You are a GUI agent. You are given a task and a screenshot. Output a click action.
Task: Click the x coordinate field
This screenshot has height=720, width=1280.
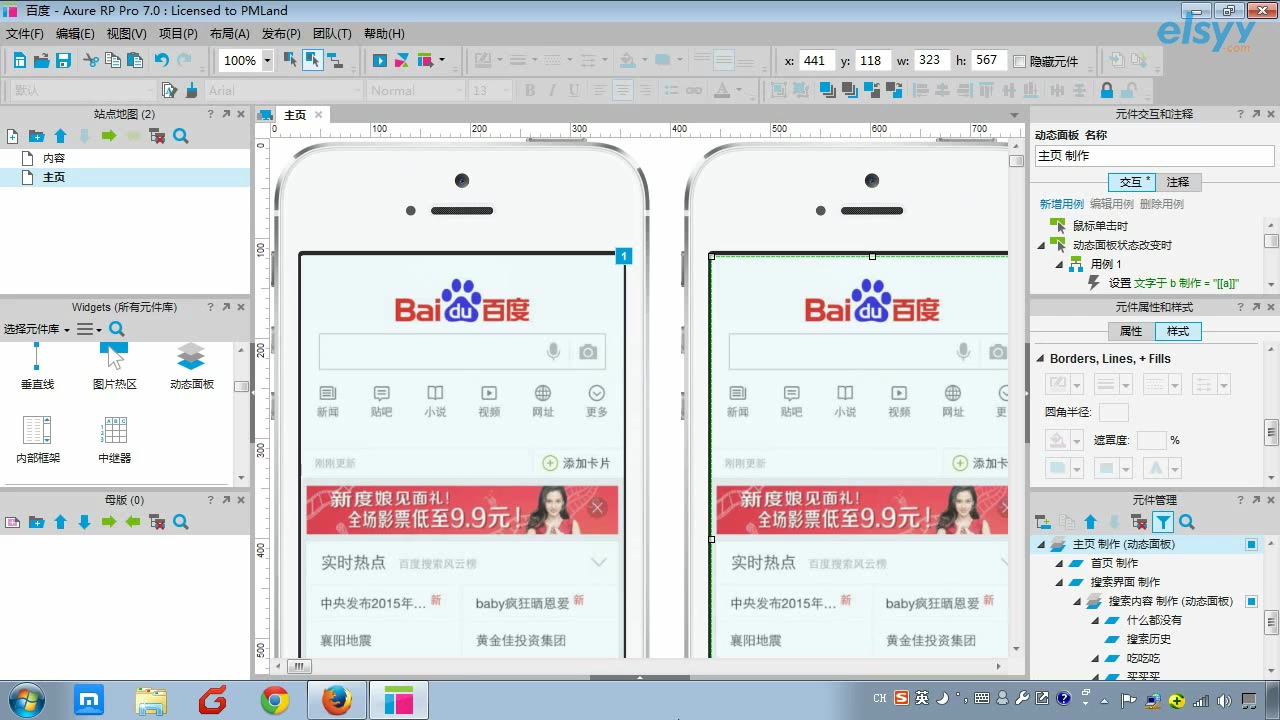click(815, 61)
